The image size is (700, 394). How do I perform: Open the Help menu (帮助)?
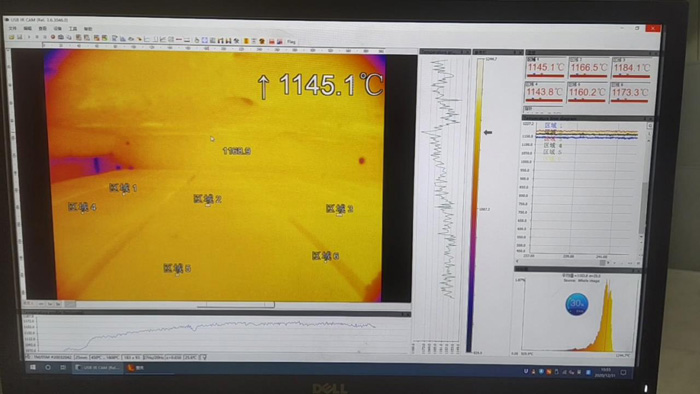(88, 29)
